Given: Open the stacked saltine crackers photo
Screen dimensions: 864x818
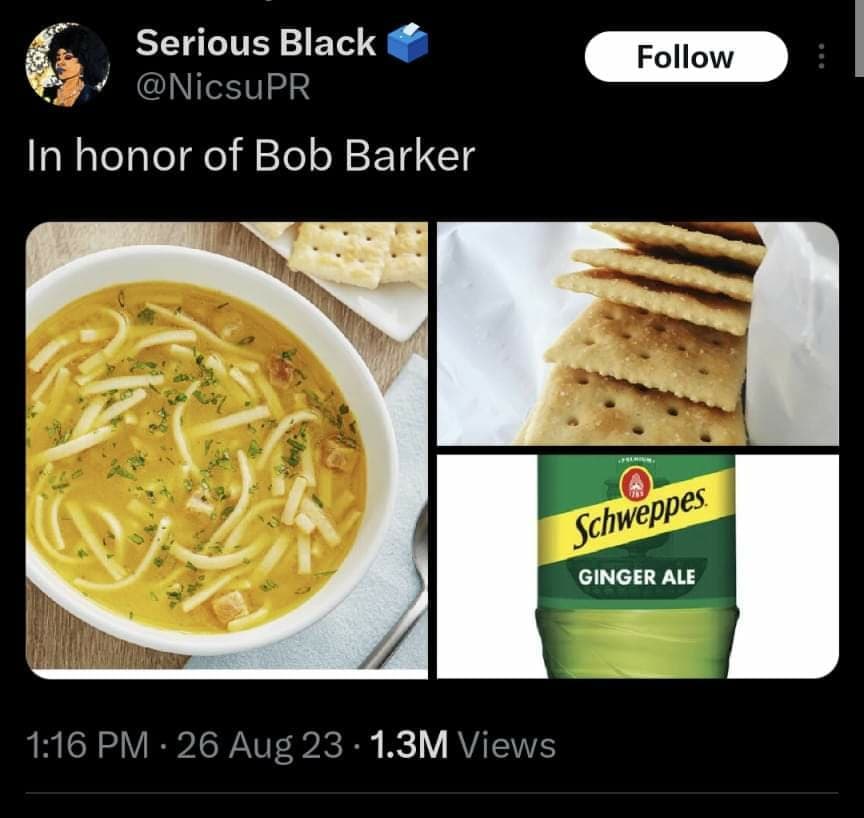Looking at the screenshot, I should (638, 333).
